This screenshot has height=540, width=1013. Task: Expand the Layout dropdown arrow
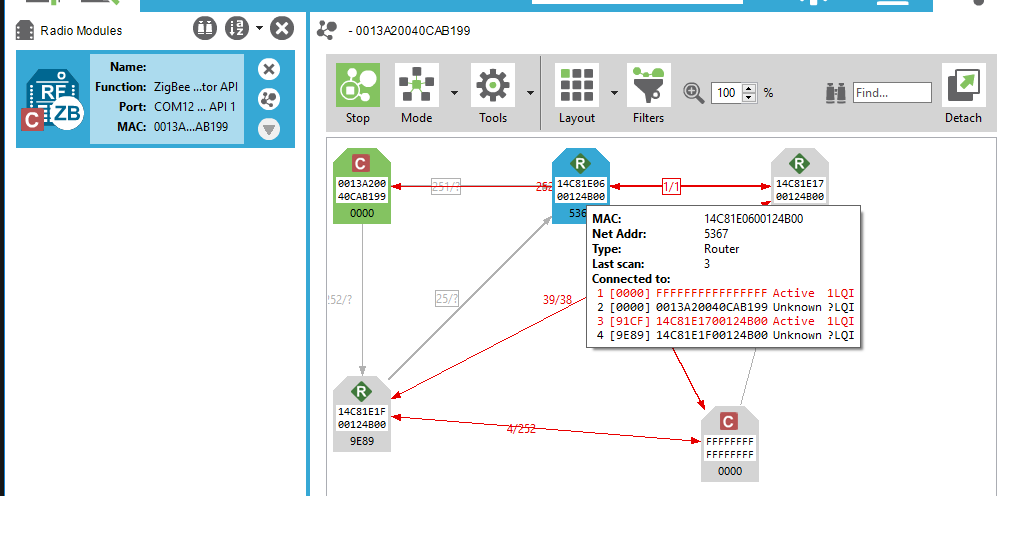(x=614, y=93)
